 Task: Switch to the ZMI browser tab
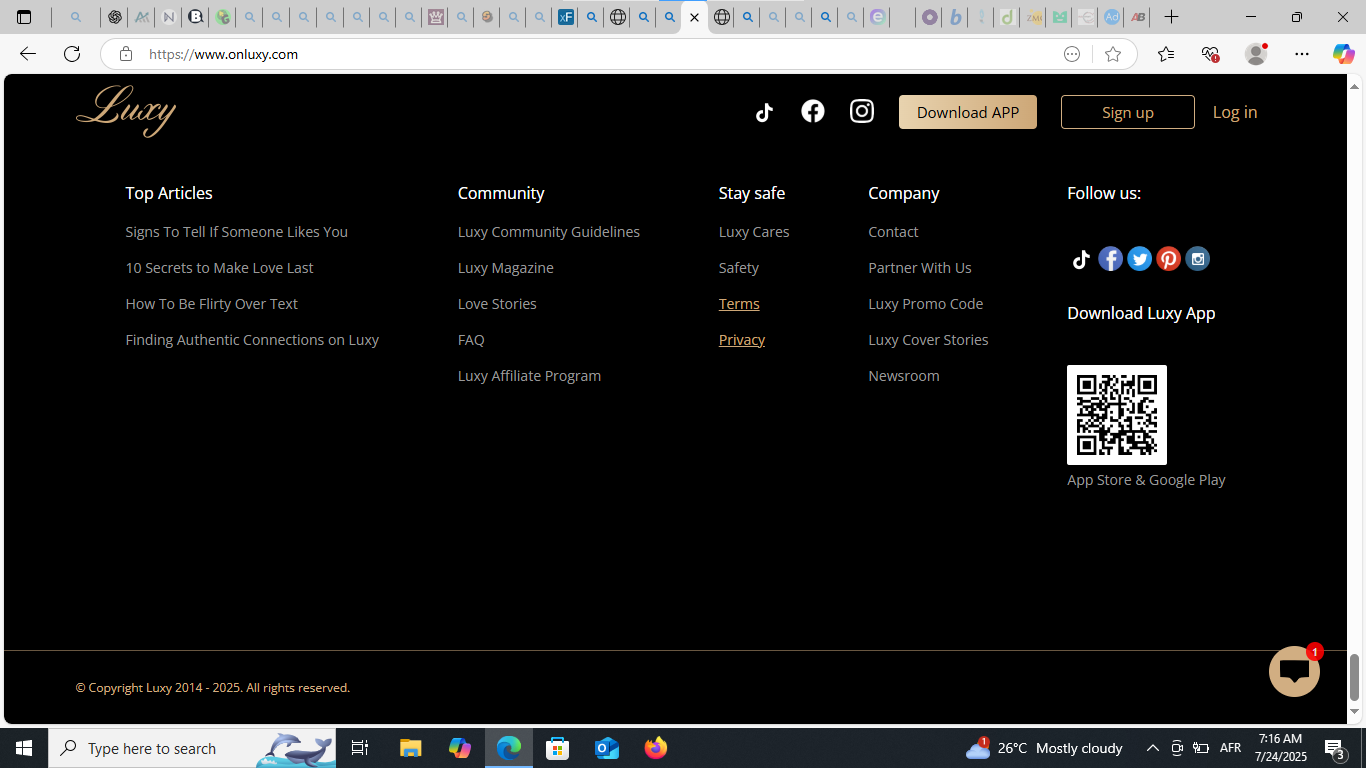coord(1033,17)
